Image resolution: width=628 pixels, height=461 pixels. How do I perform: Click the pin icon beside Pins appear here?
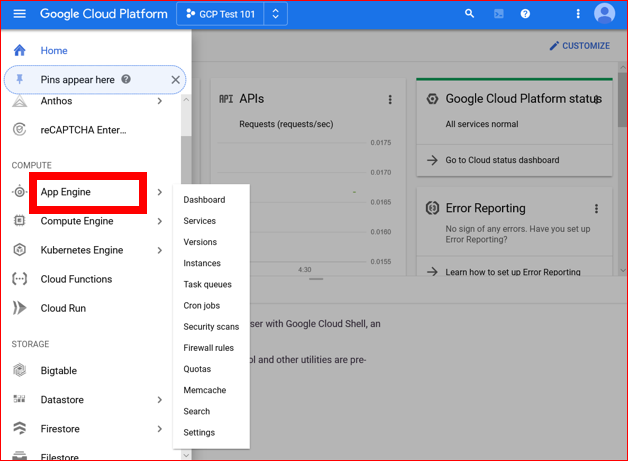20,79
